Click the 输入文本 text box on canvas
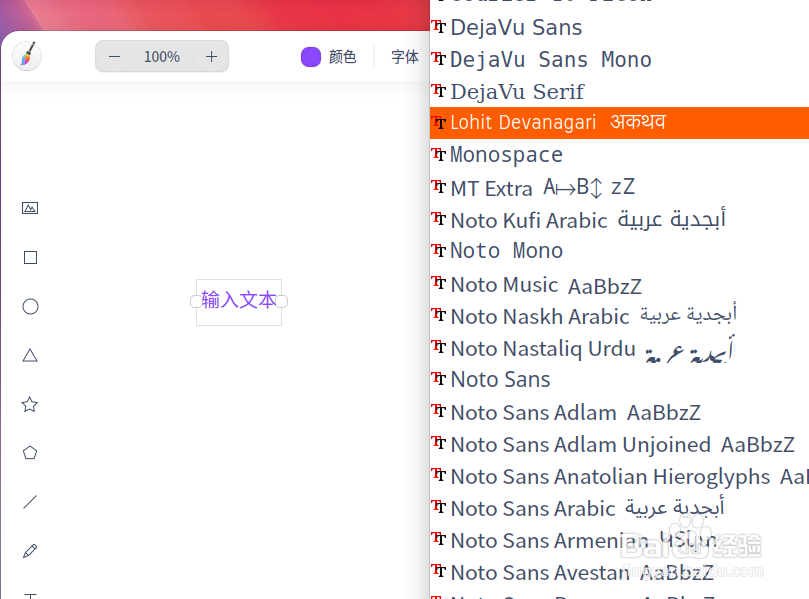Image resolution: width=809 pixels, height=599 pixels. pyautogui.click(x=239, y=301)
